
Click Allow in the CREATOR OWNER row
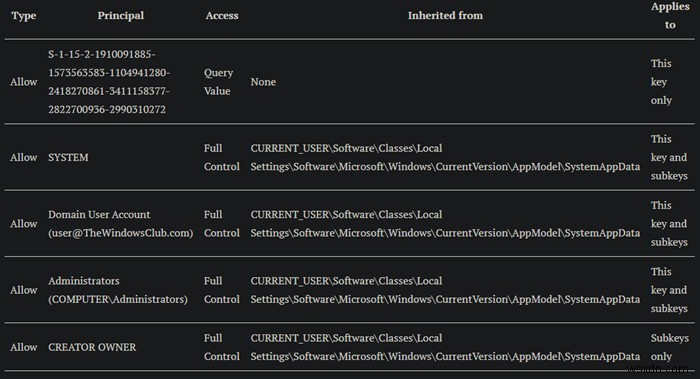point(24,347)
